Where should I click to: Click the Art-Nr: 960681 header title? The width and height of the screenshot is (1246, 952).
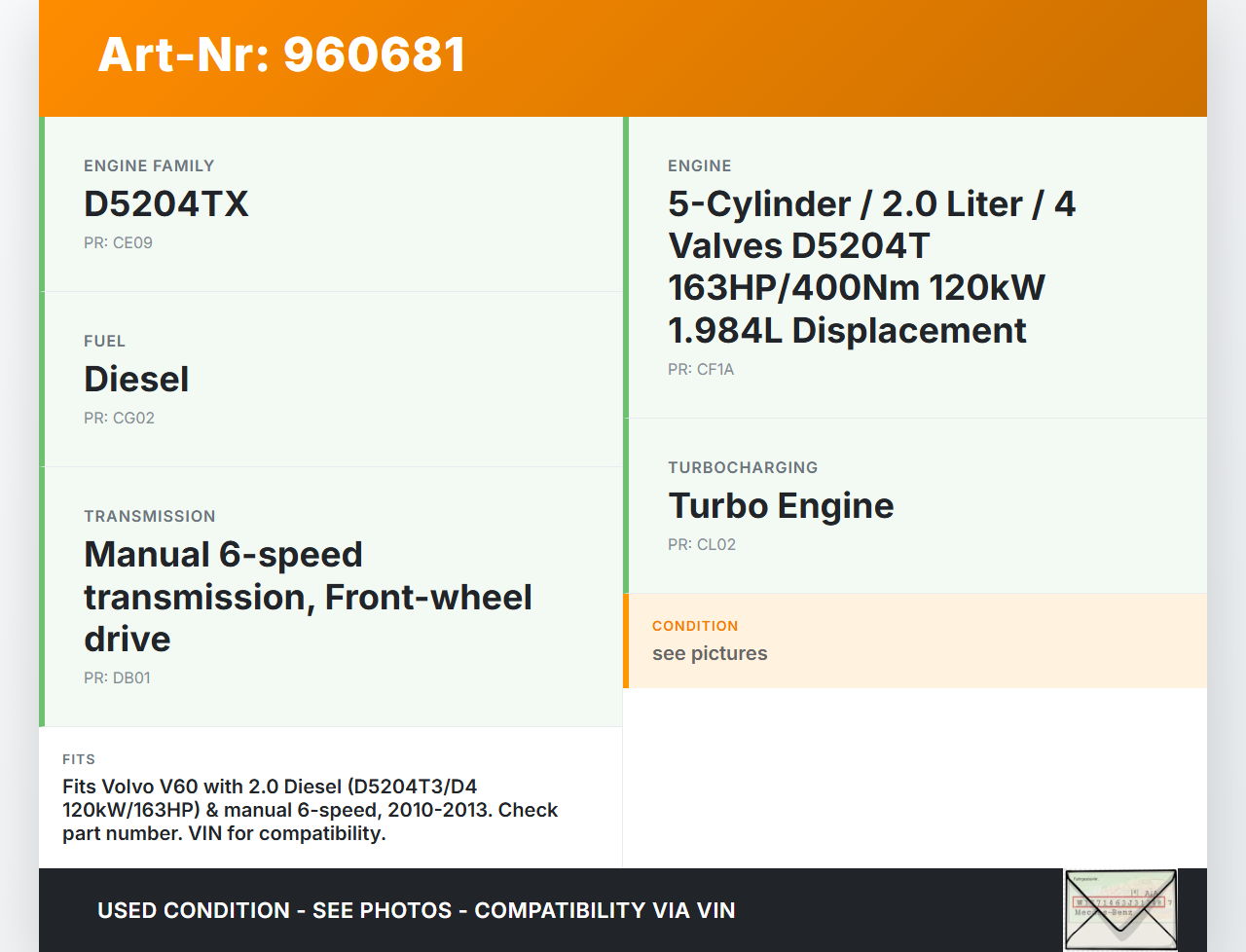click(x=281, y=55)
